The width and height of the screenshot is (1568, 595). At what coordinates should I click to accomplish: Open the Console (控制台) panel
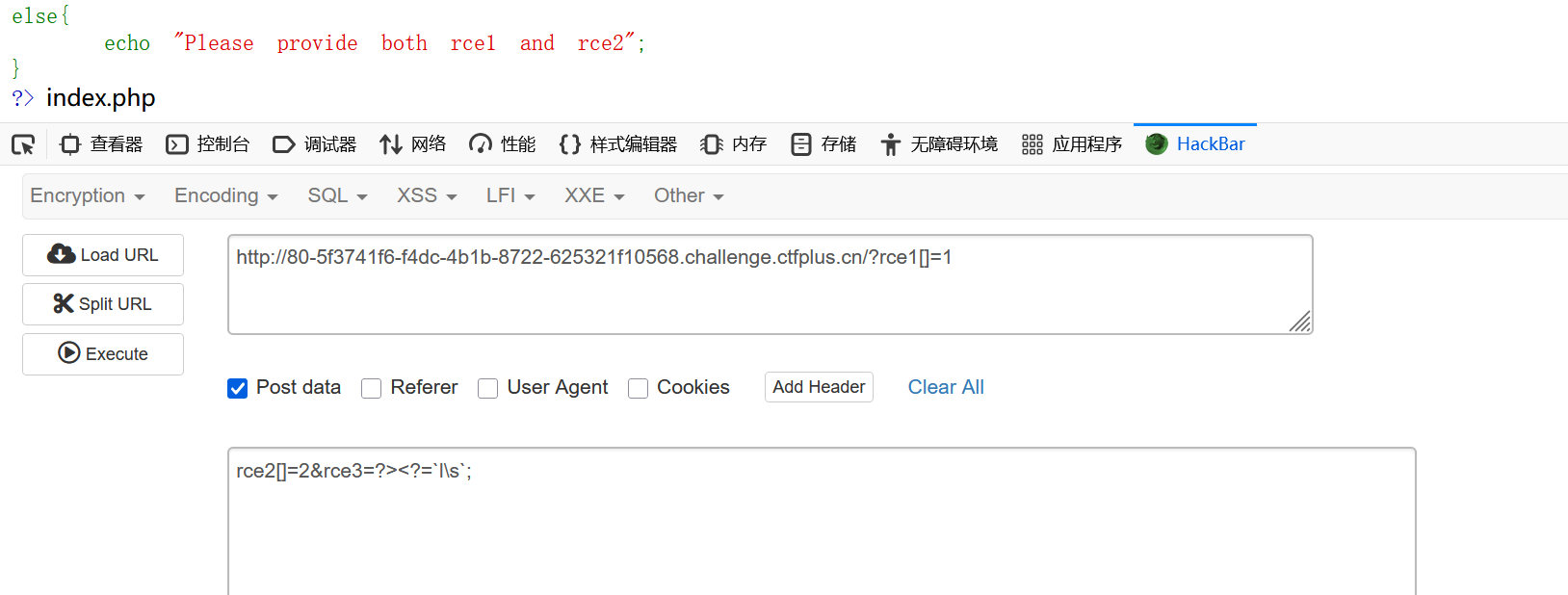click(208, 144)
